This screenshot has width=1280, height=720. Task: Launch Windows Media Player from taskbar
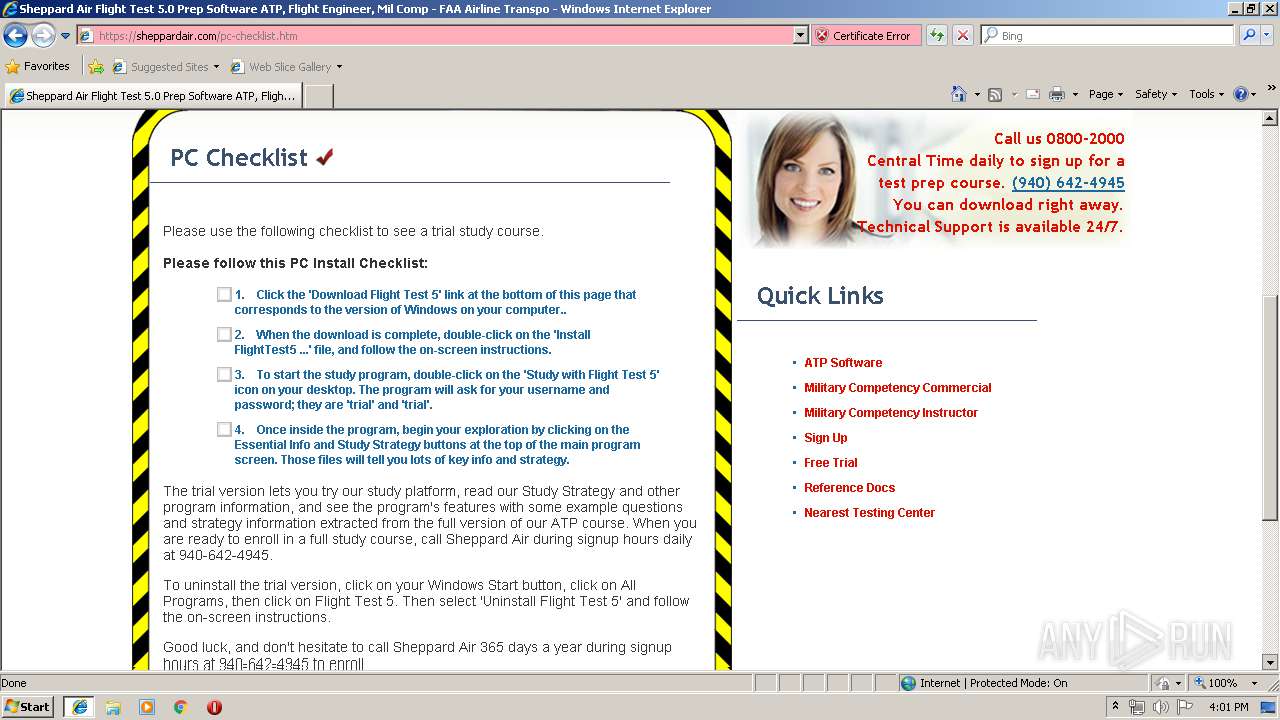(x=147, y=707)
